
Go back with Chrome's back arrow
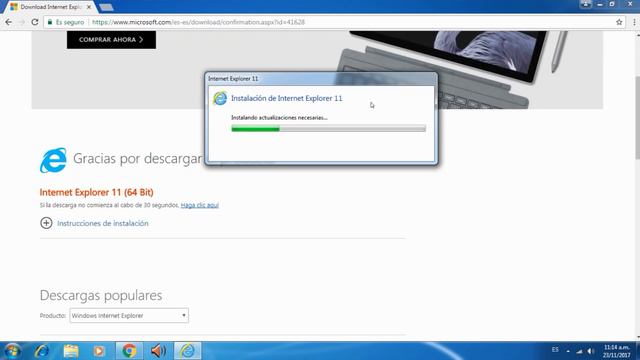[x=9, y=22]
